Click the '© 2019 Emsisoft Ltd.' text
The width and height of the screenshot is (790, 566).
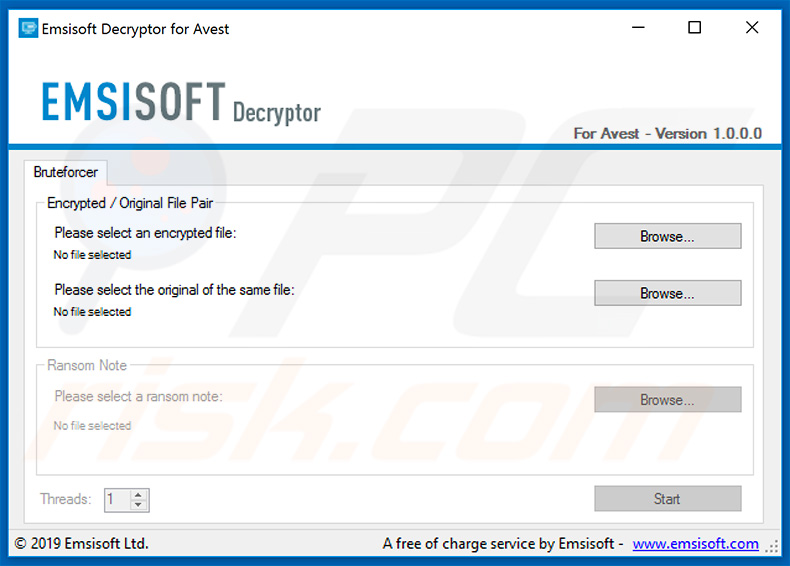coord(82,543)
